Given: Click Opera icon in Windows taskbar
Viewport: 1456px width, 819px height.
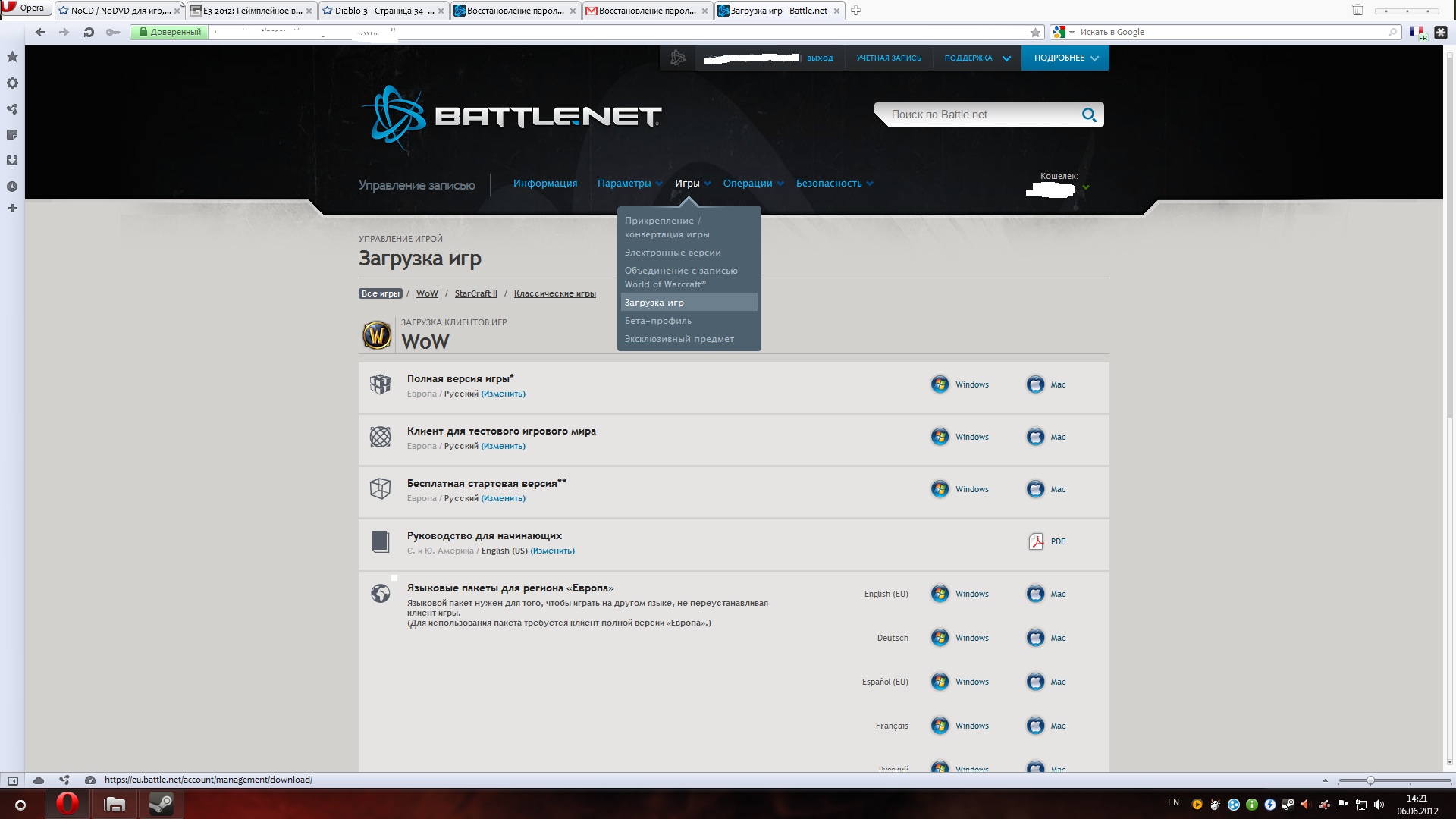Looking at the screenshot, I should (67, 804).
